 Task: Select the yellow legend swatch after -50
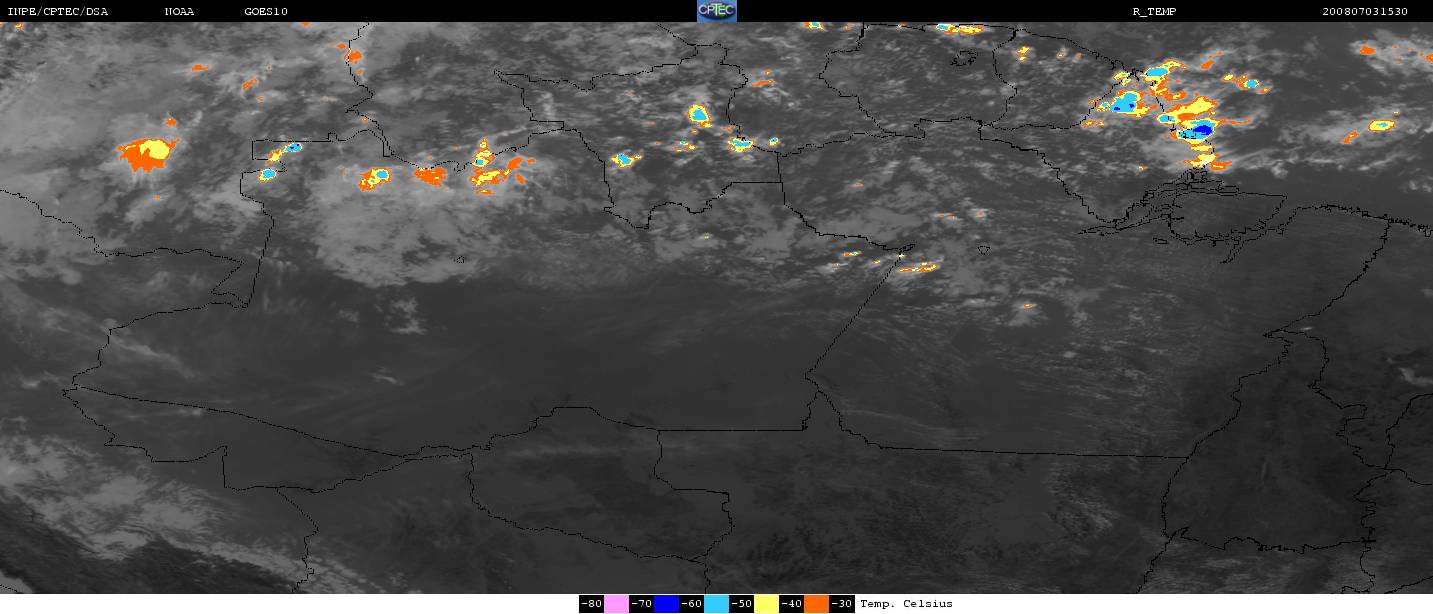(x=766, y=604)
